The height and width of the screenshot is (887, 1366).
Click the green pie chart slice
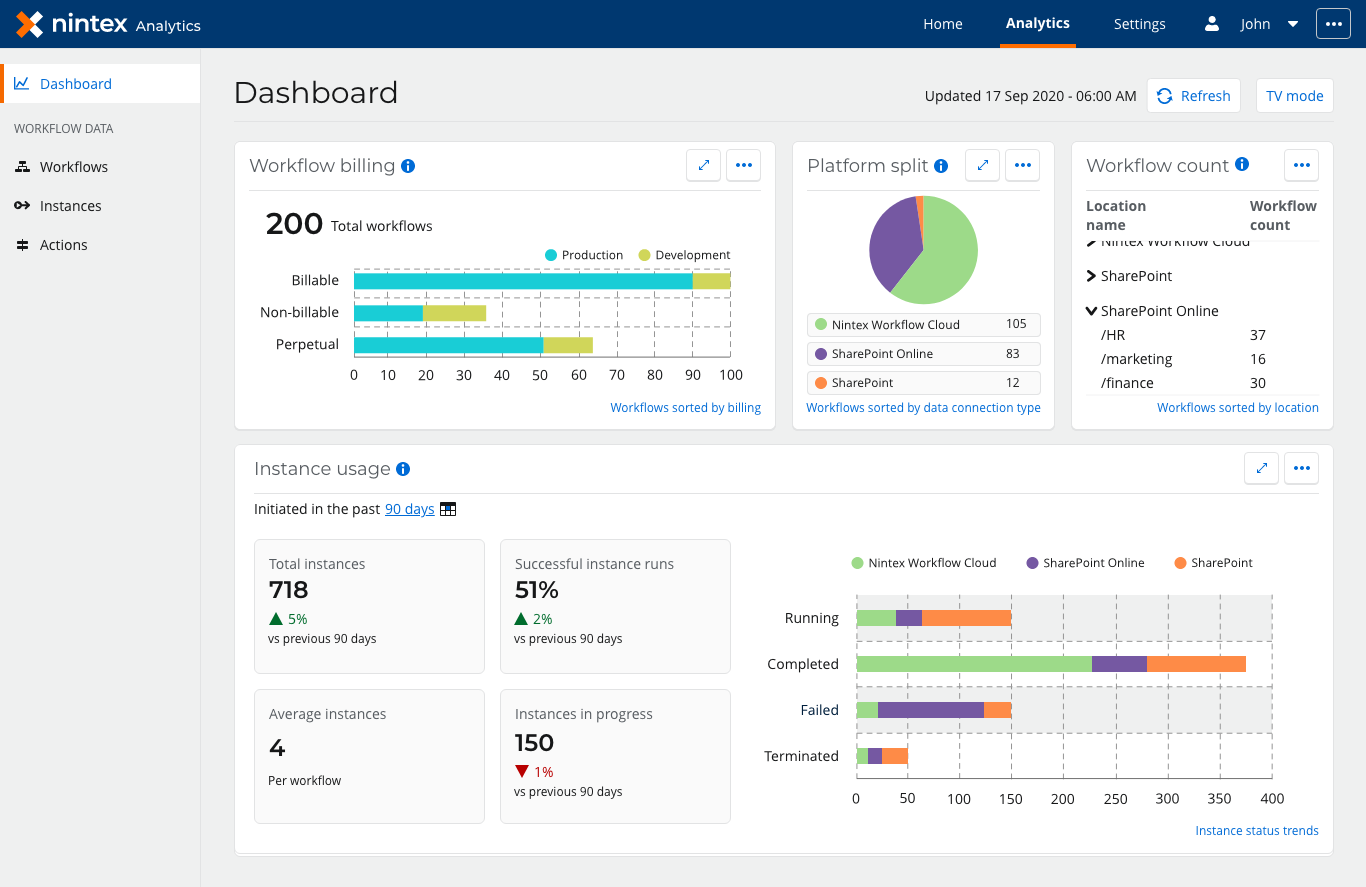point(945,255)
